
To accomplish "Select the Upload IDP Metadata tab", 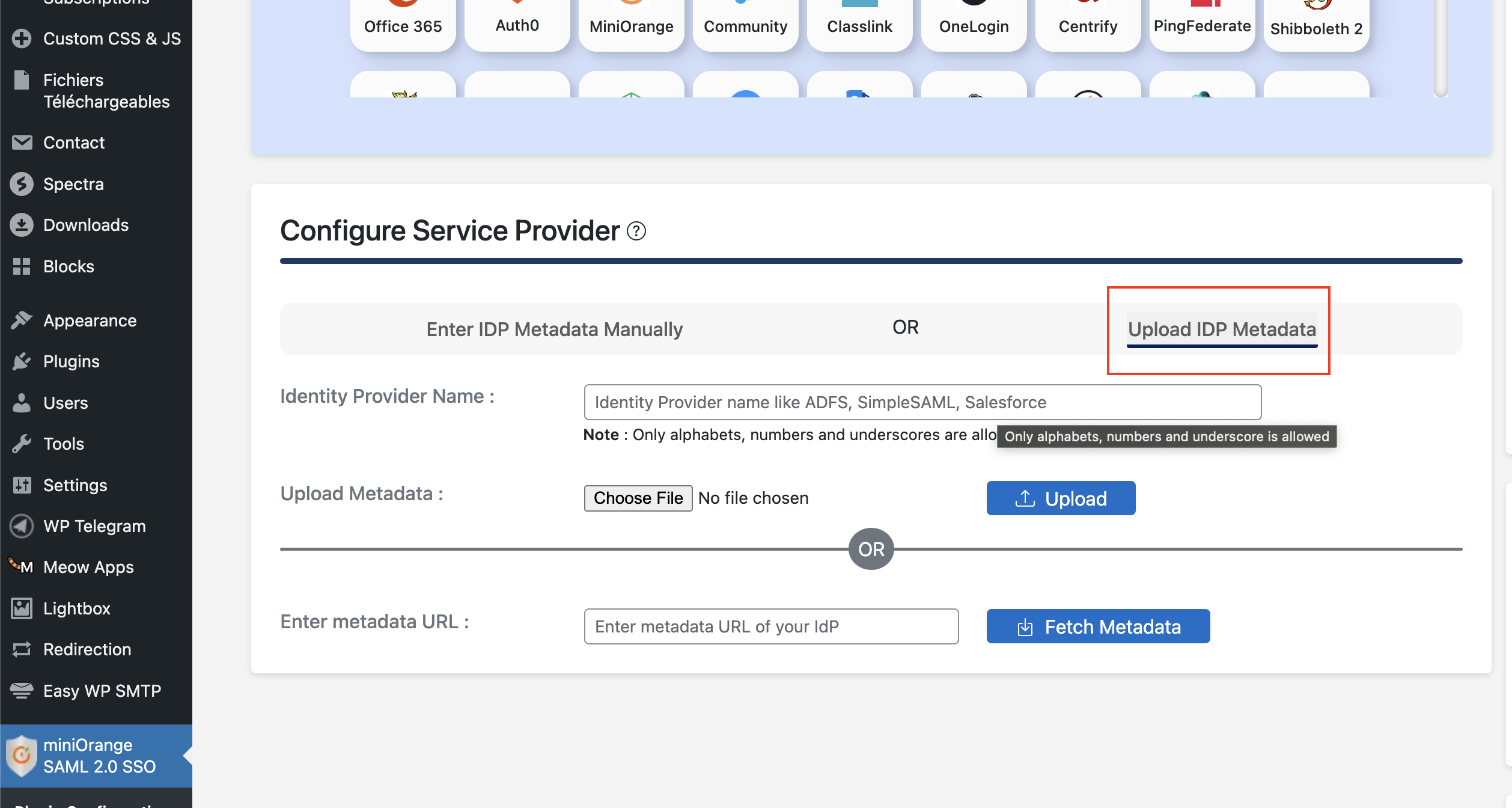I will coord(1222,329).
